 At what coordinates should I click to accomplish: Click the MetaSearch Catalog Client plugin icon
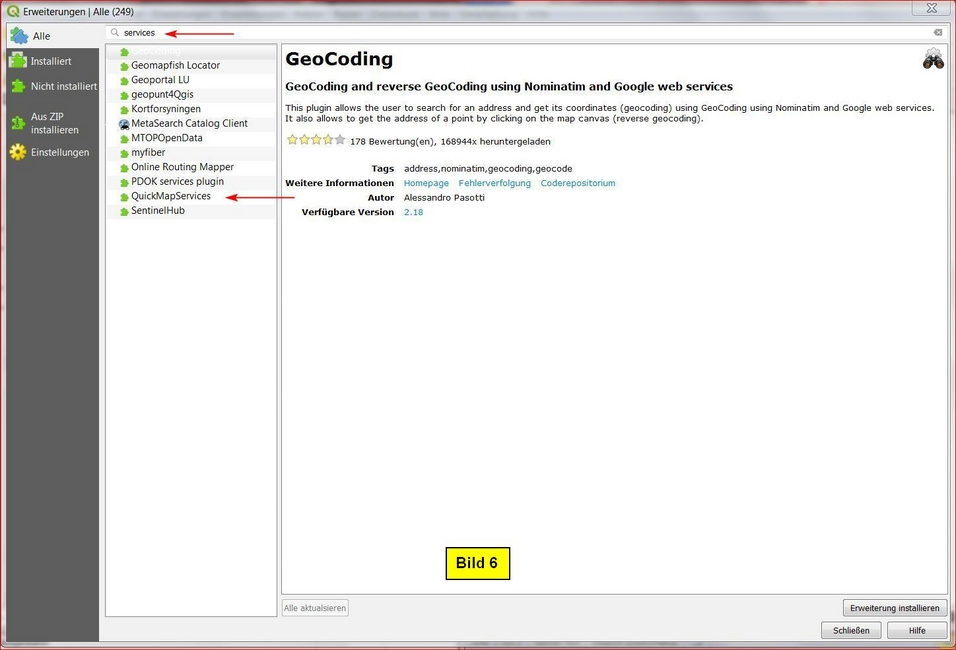pyautogui.click(x=124, y=124)
